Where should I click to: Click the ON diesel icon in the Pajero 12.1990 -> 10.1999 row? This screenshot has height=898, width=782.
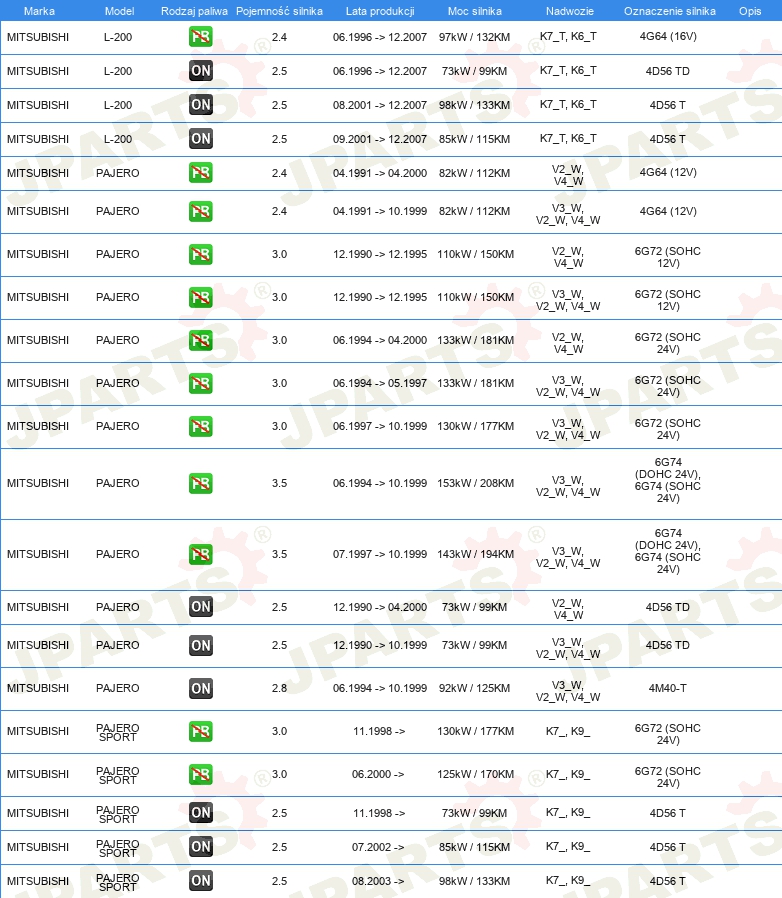pos(201,645)
